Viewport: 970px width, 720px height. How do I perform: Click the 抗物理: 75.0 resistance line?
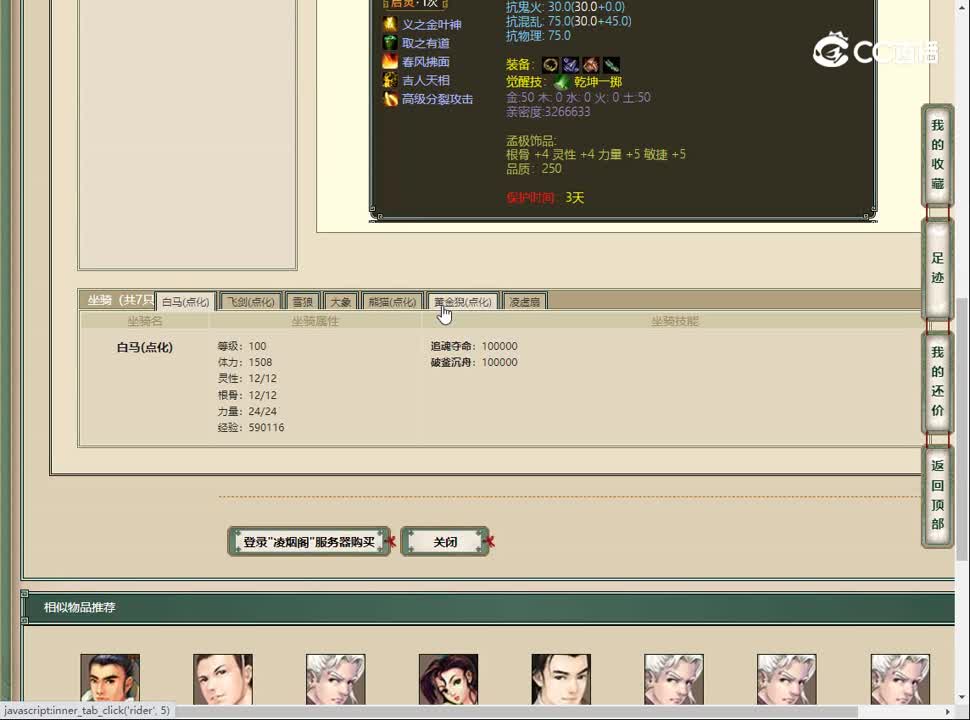(538, 36)
